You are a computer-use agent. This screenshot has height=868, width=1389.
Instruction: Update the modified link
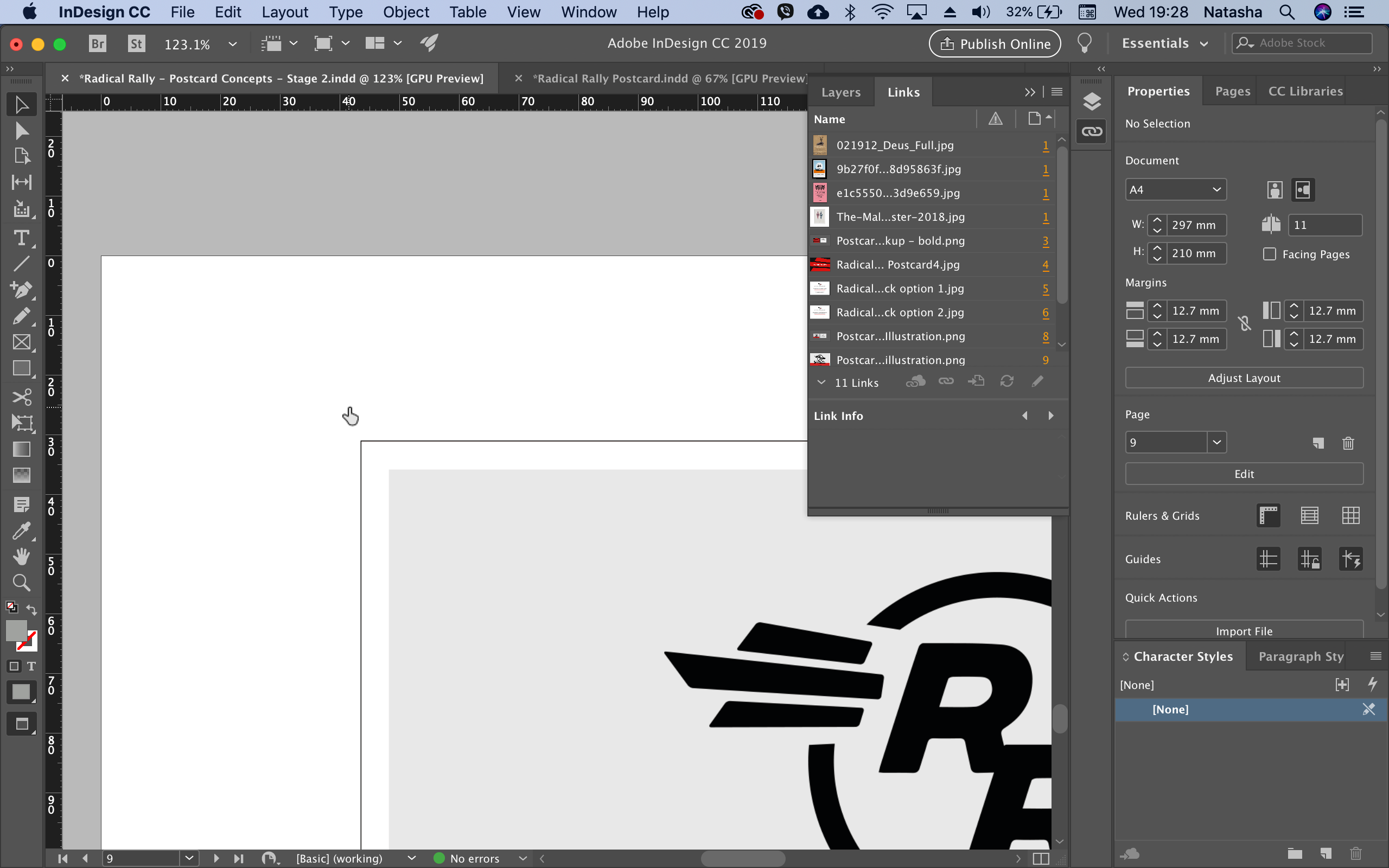click(1006, 381)
